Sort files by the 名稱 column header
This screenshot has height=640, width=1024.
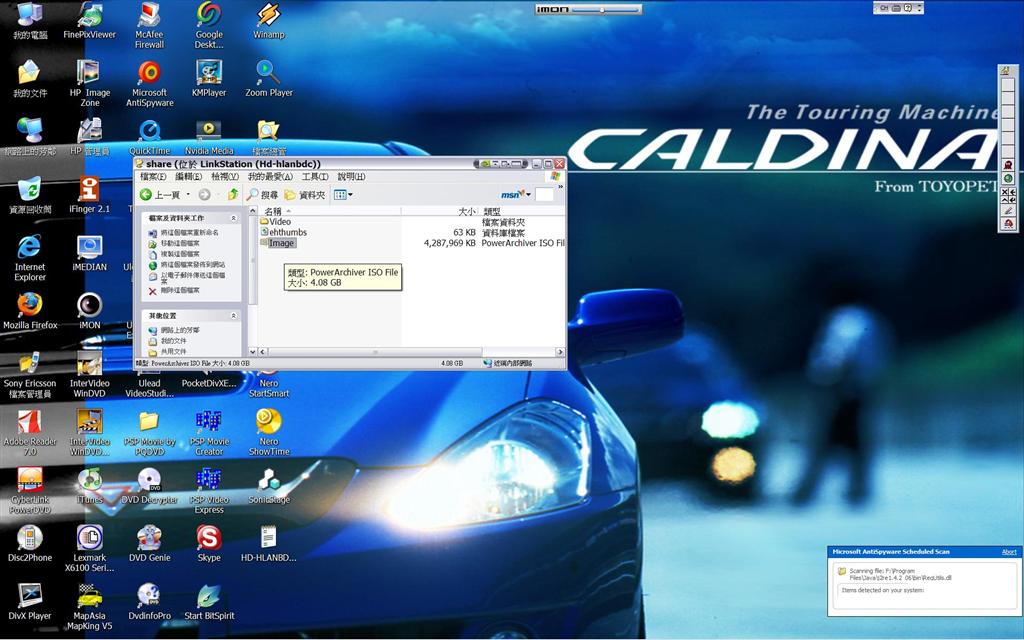pos(330,211)
